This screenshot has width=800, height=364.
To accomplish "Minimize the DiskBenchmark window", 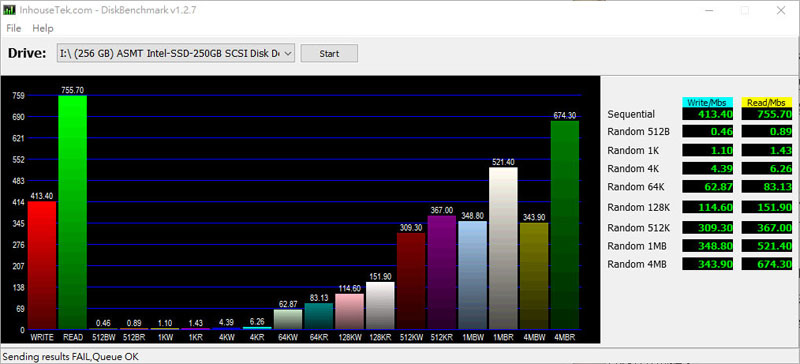I will point(709,10).
